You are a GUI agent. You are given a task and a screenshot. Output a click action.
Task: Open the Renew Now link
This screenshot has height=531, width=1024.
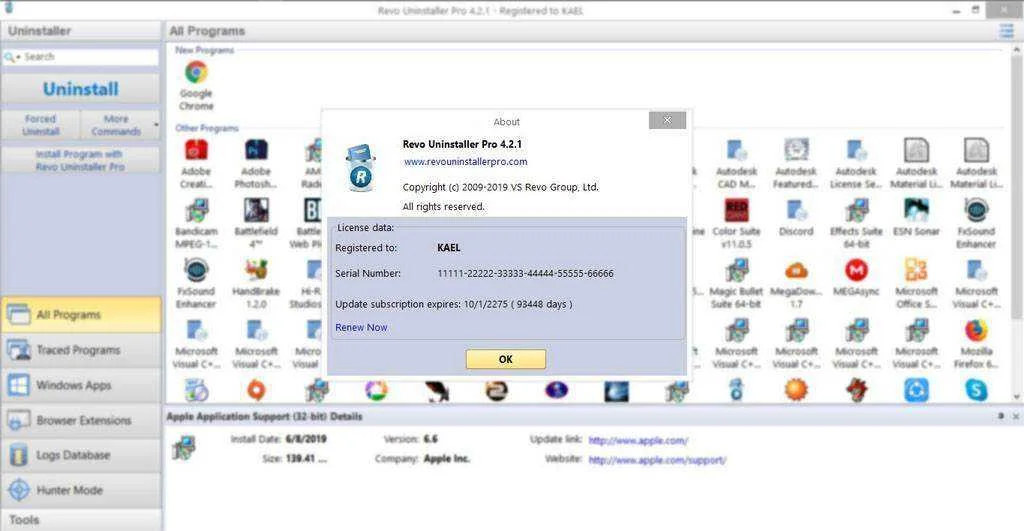pos(361,327)
